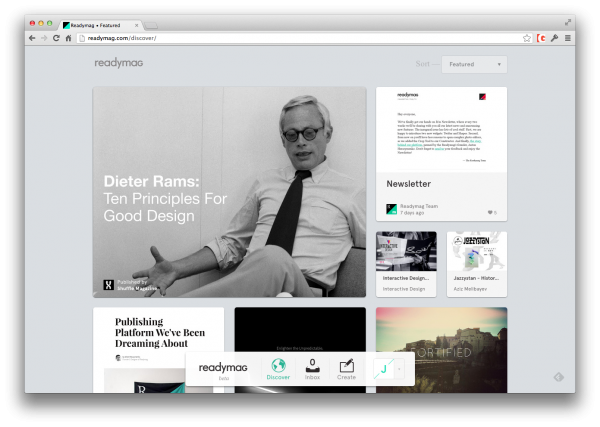Open the Newsletter card preview
The width and height of the screenshot is (600, 427).
pyautogui.click(x=441, y=130)
